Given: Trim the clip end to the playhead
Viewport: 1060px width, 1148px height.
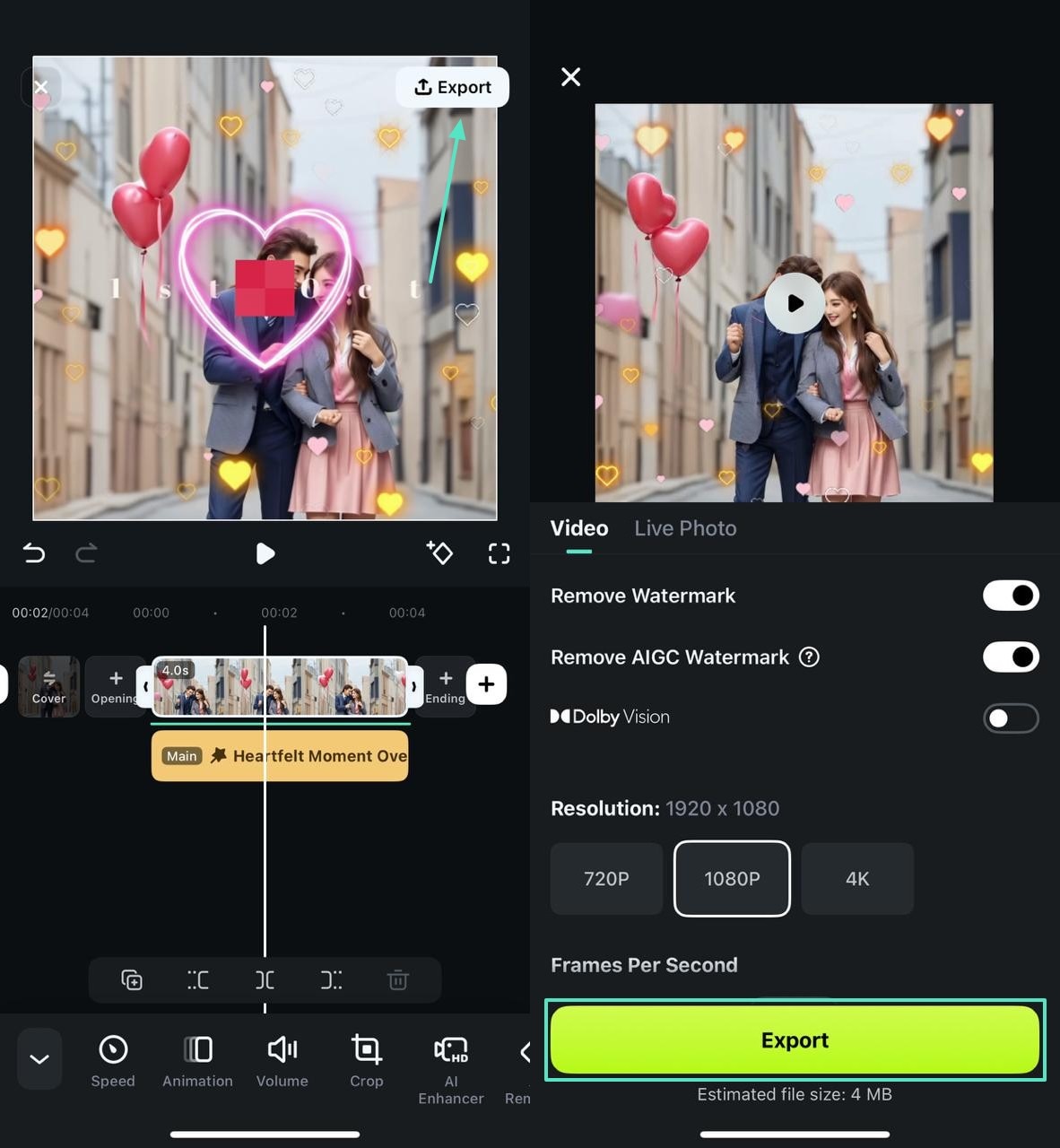Looking at the screenshot, I should click(x=331, y=979).
